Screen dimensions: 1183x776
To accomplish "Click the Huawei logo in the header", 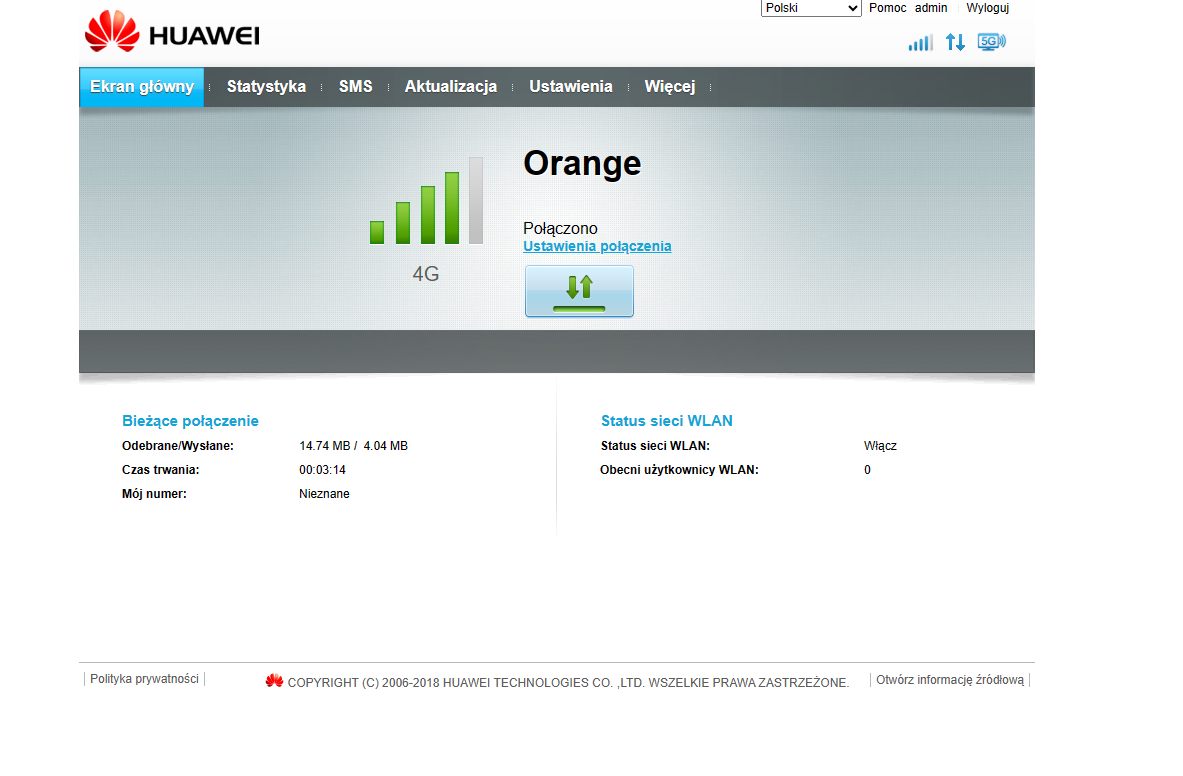I will point(170,32).
